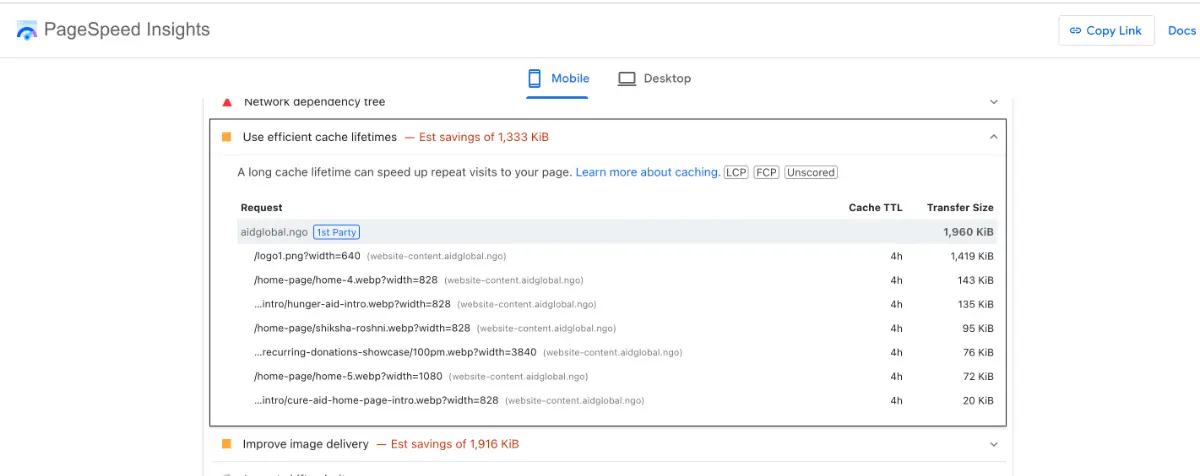1200x476 pixels.
Task: Switch to the Mobile tab
Action: coord(558,78)
